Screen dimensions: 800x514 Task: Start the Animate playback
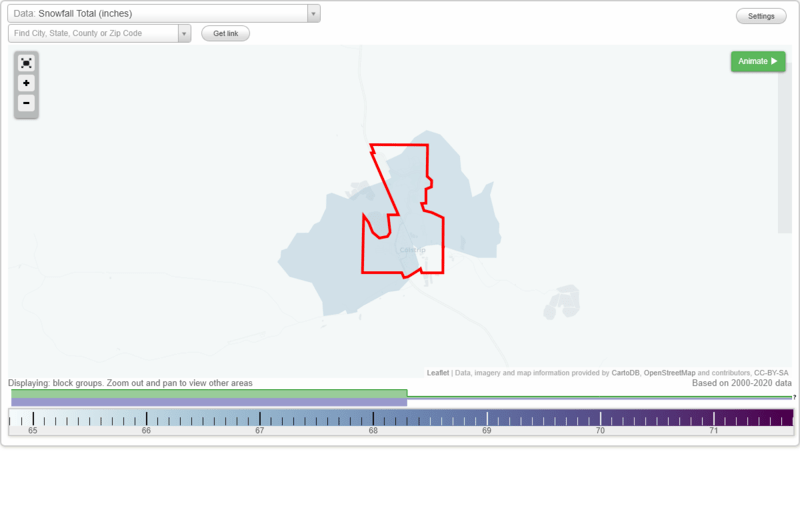point(758,61)
